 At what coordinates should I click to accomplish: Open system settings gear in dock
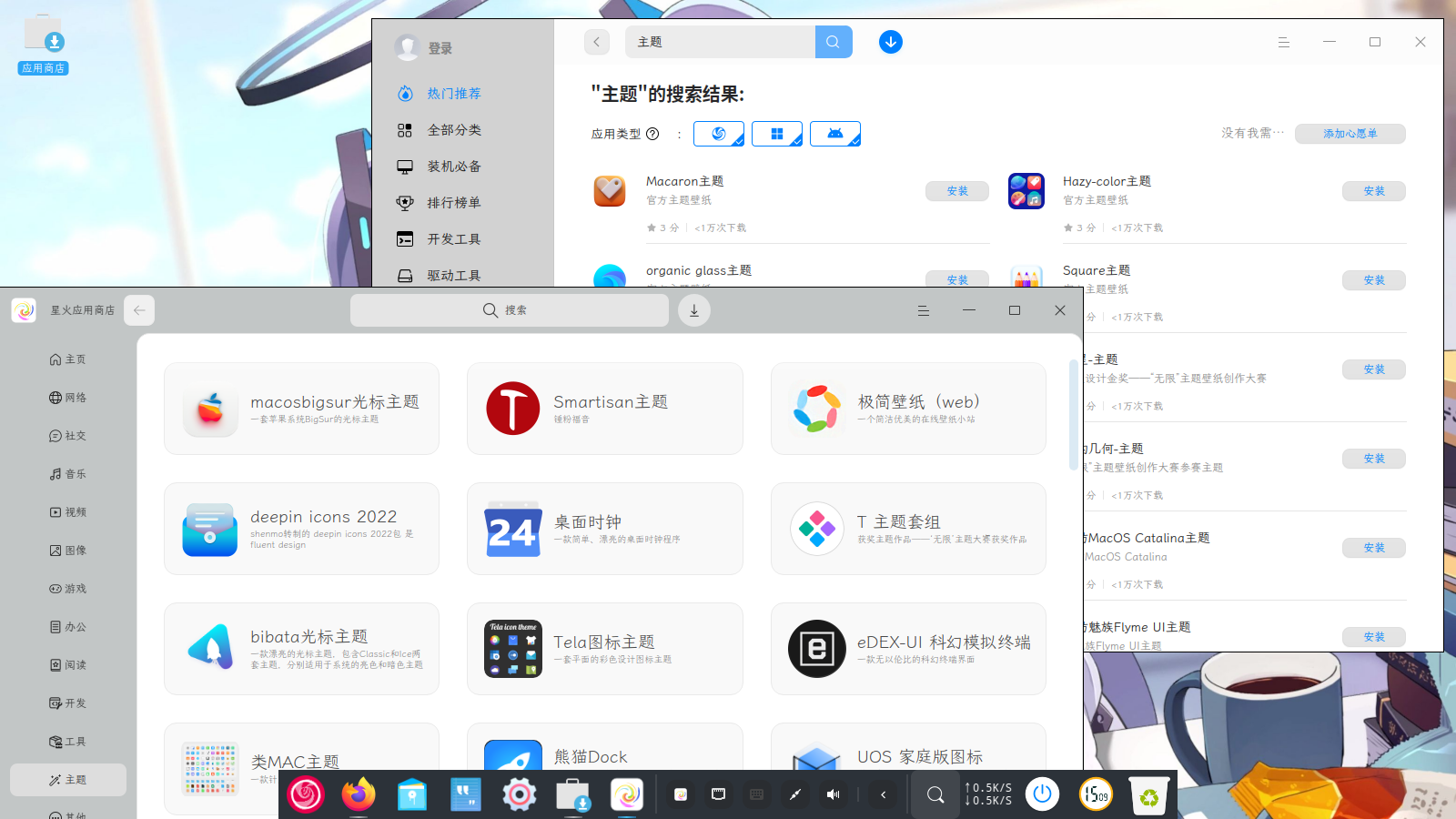click(520, 794)
